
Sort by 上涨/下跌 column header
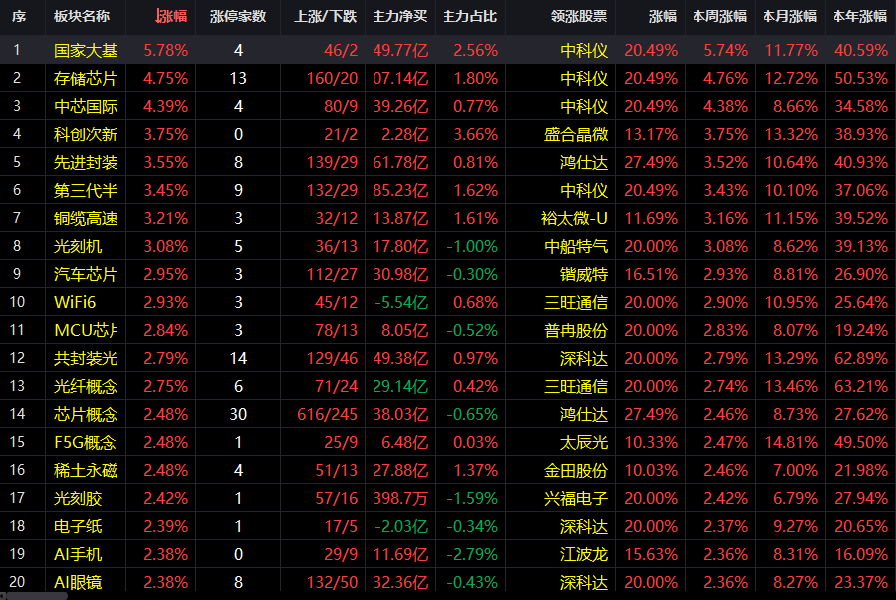pos(325,17)
